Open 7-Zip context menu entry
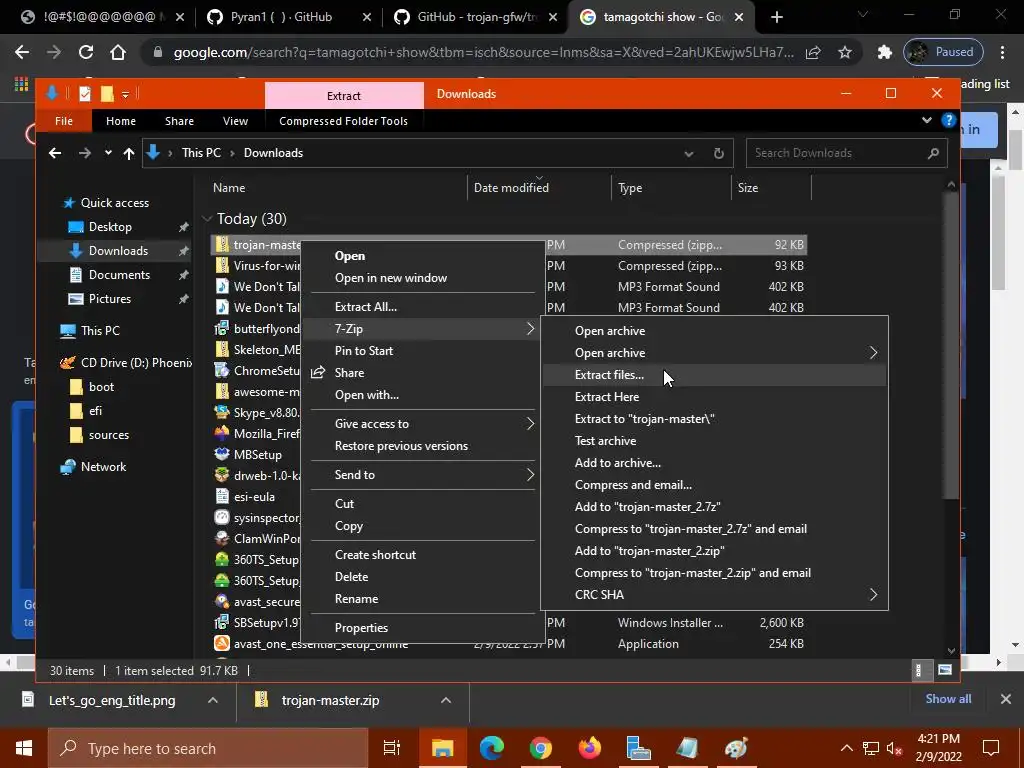1024x768 pixels. coord(423,328)
